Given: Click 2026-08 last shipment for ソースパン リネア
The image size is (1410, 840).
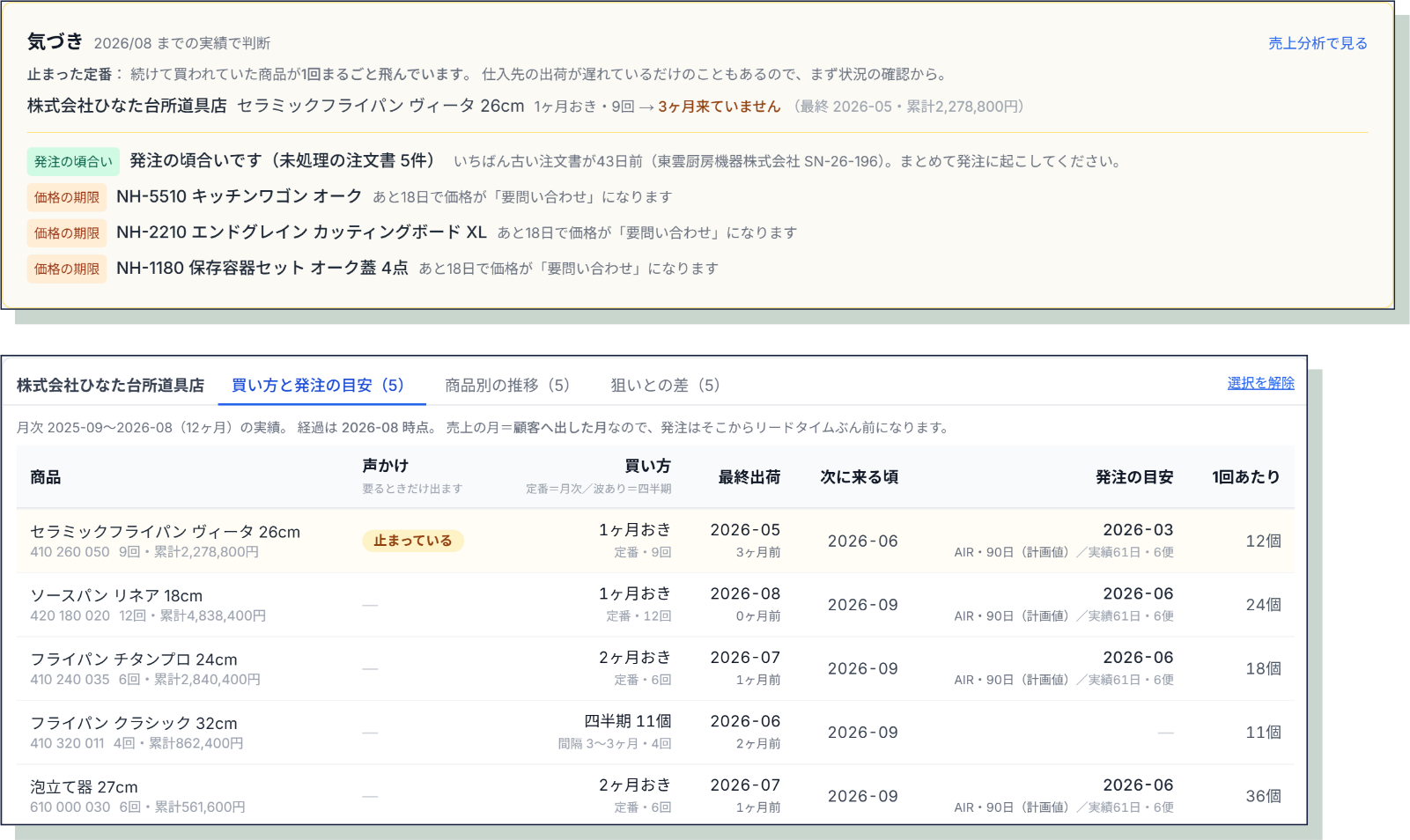Looking at the screenshot, I should [x=745, y=594].
